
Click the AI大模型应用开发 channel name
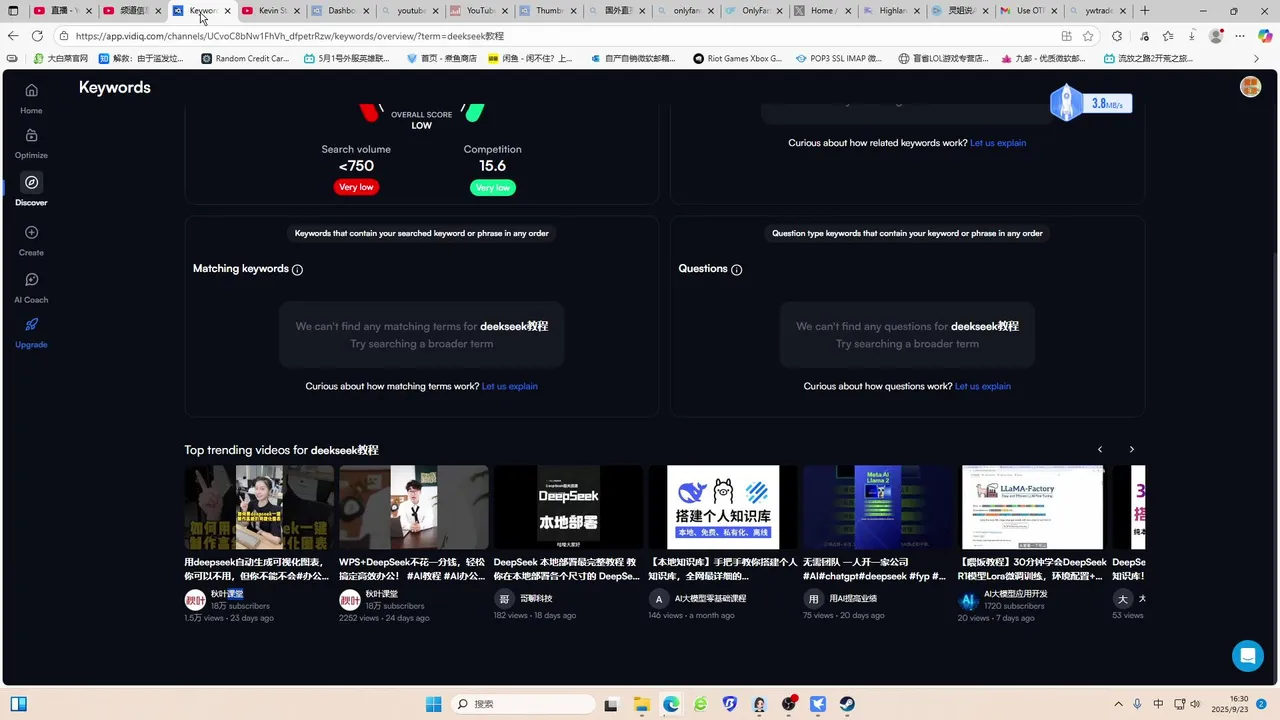(x=1016, y=594)
